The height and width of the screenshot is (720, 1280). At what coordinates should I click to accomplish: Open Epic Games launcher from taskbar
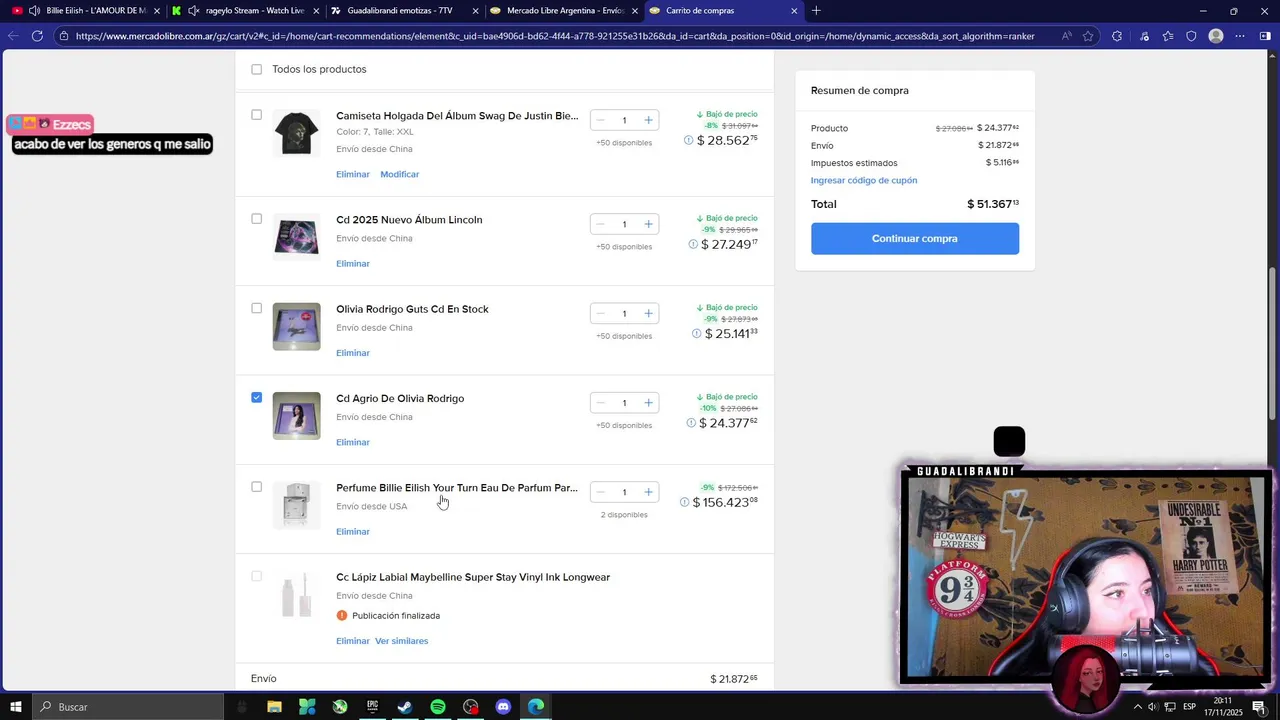[372, 707]
